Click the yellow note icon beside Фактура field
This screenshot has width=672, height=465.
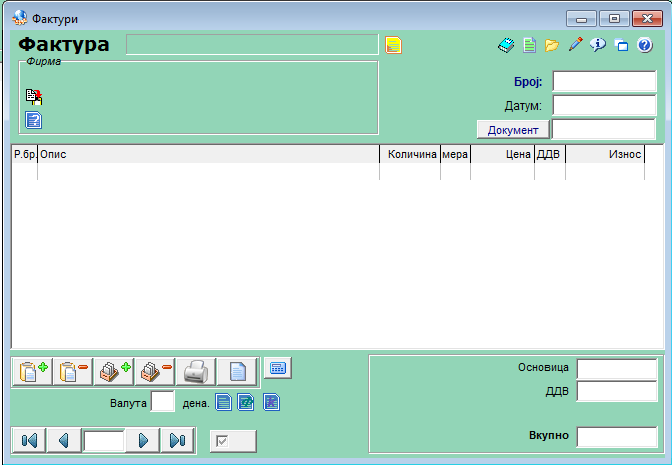click(393, 45)
